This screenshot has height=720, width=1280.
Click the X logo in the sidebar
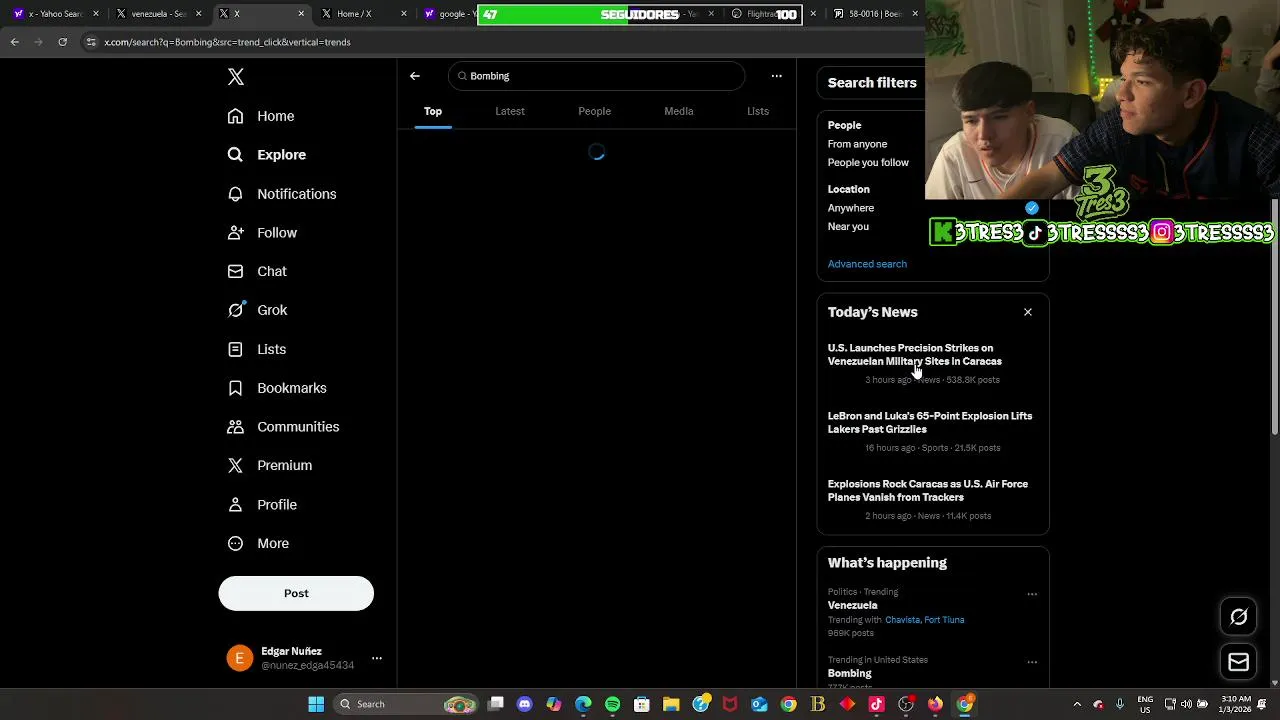click(x=236, y=77)
